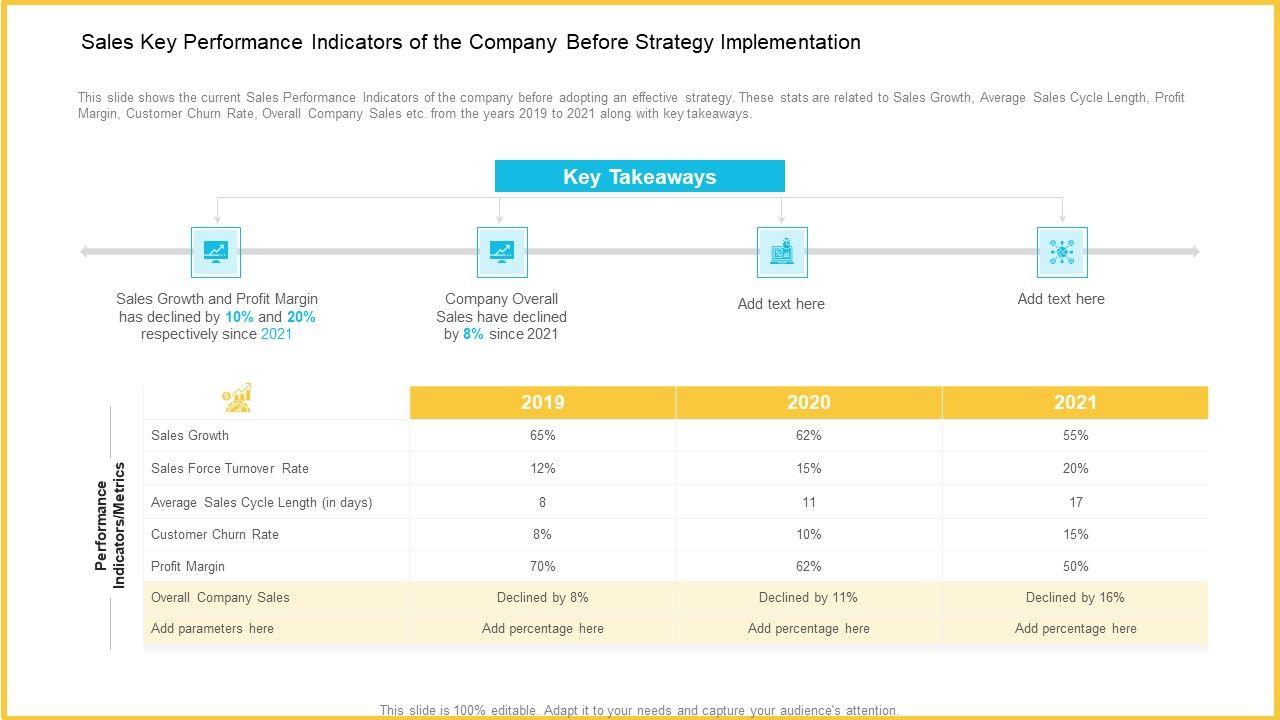1280x720 pixels.
Task: Click 'Add text here' below laptop analytics icon
Action: point(781,304)
